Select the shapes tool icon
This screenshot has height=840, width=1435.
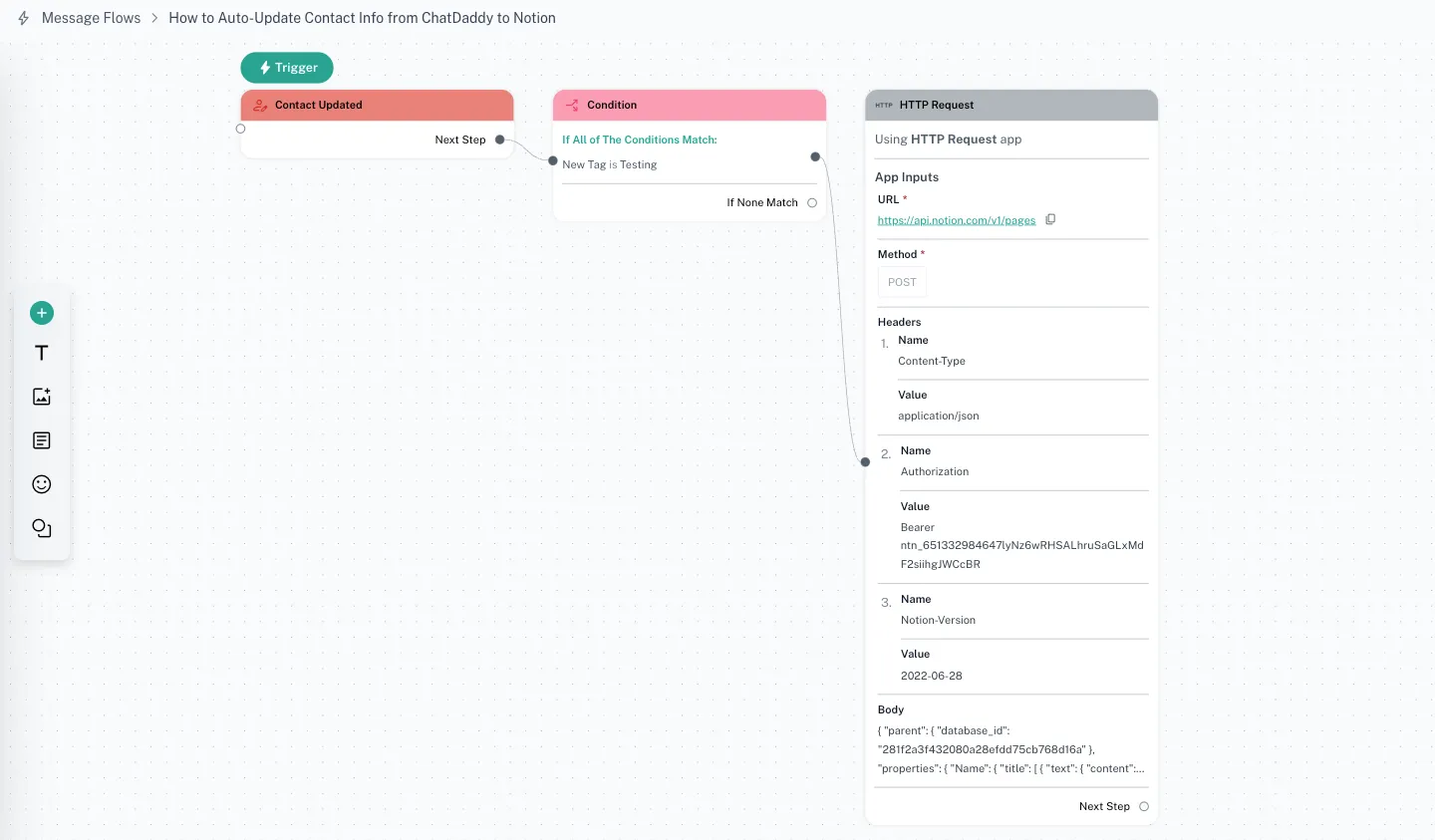pos(42,528)
